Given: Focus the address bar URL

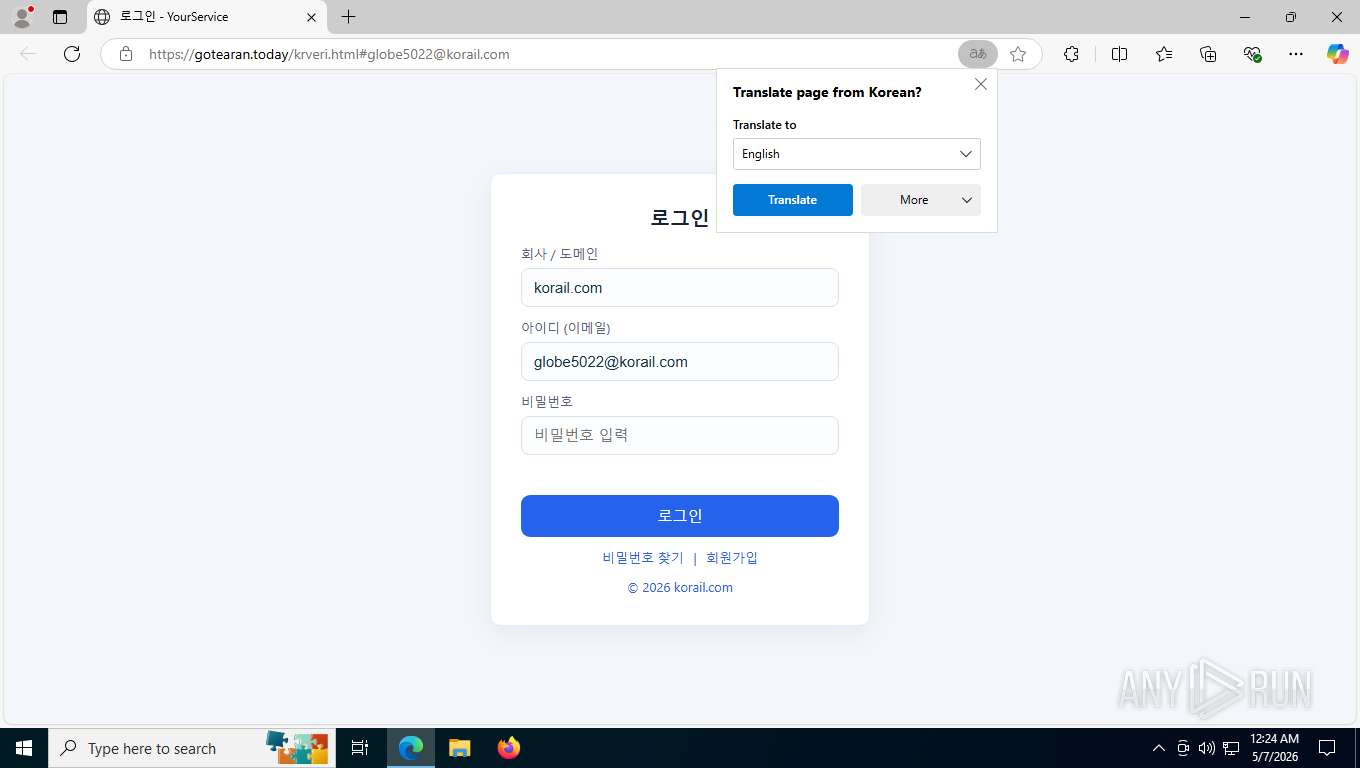Looking at the screenshot, I should click(329, 54).
